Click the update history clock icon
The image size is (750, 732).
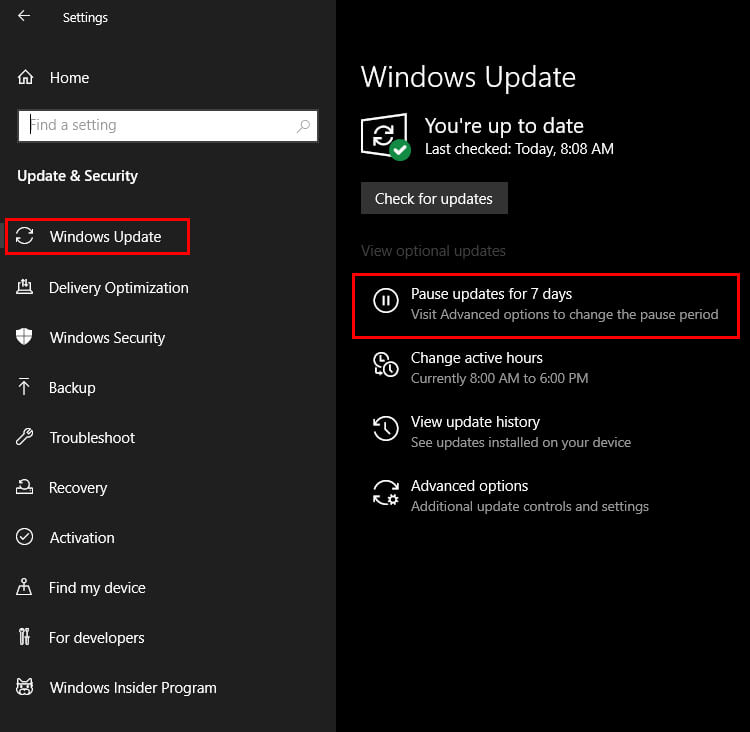[x=386, y=428]
